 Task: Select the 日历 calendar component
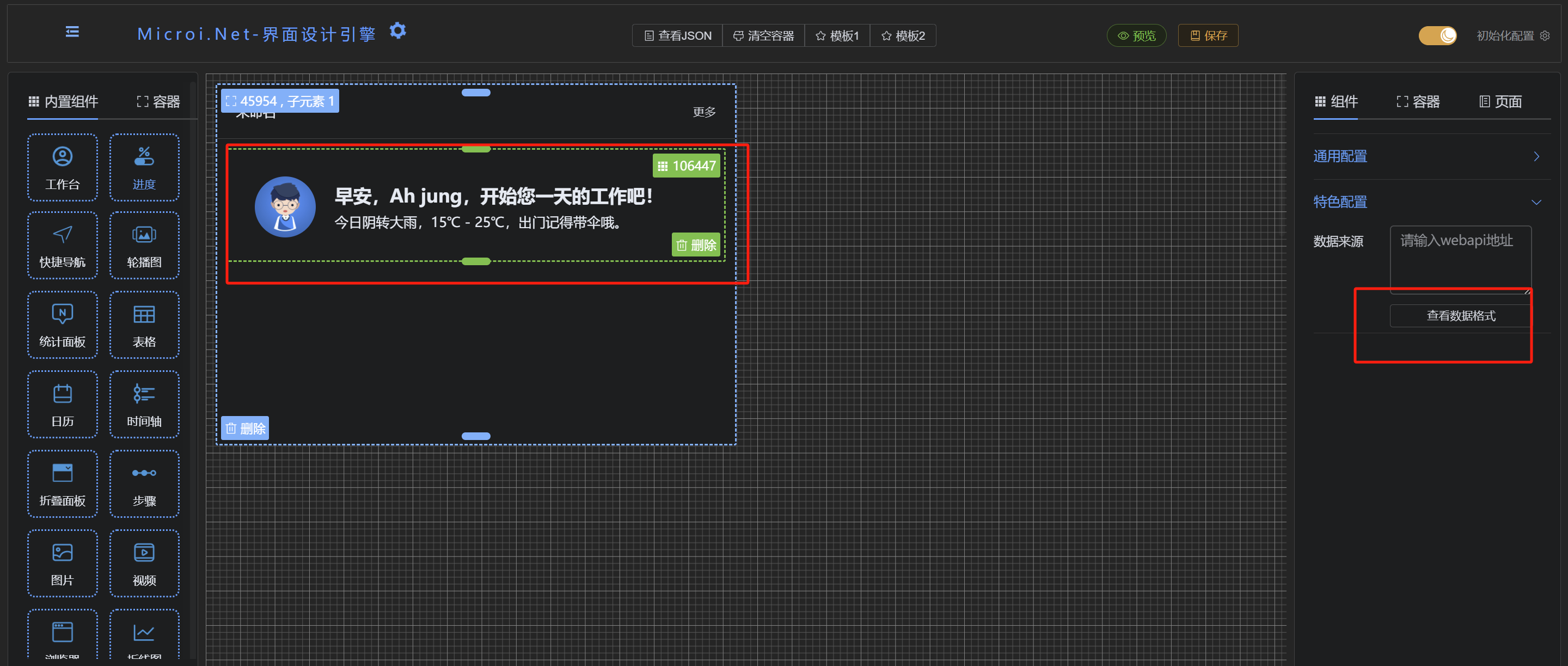[62, 404]
